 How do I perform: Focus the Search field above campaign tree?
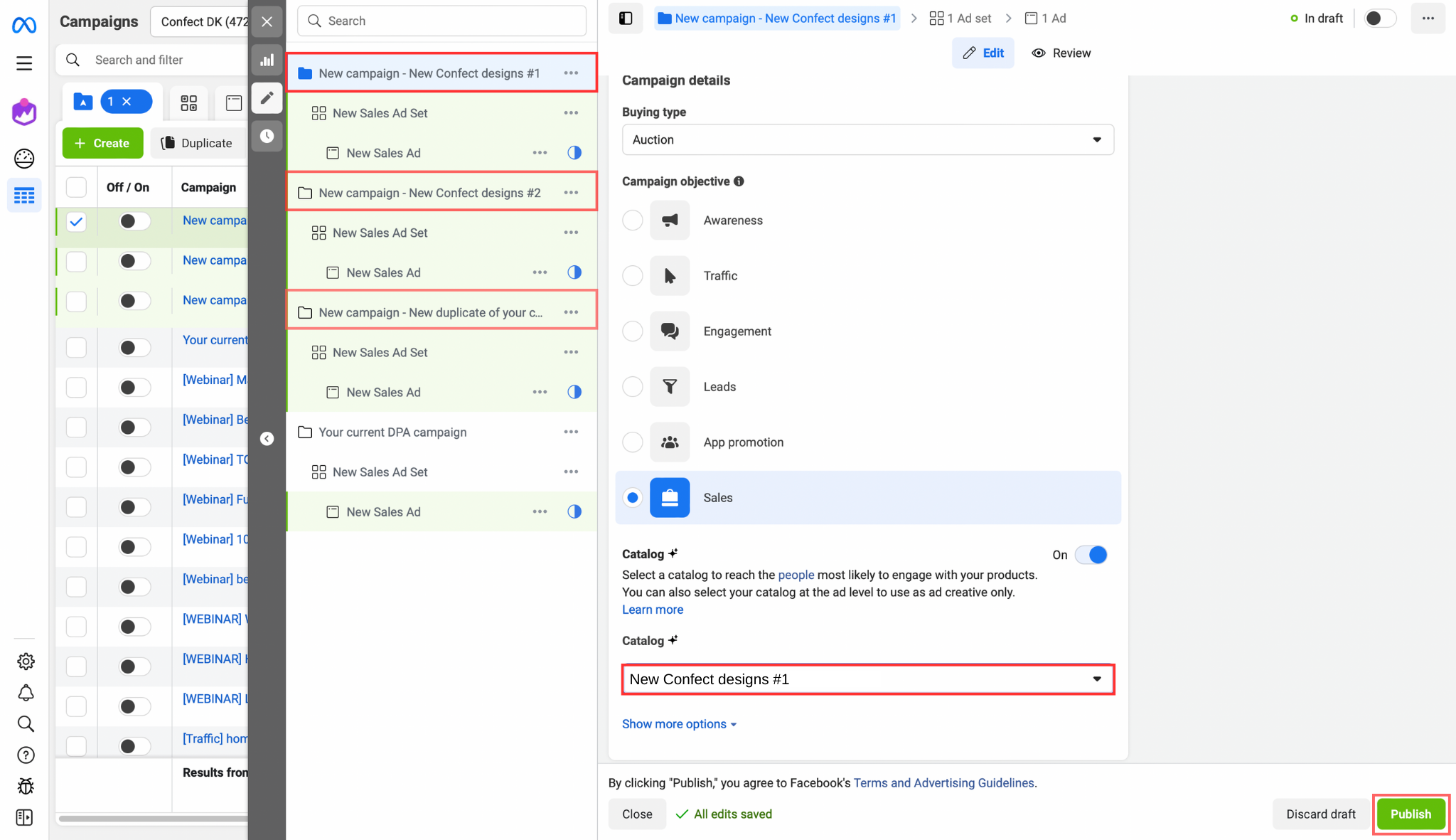pos(441,21)
